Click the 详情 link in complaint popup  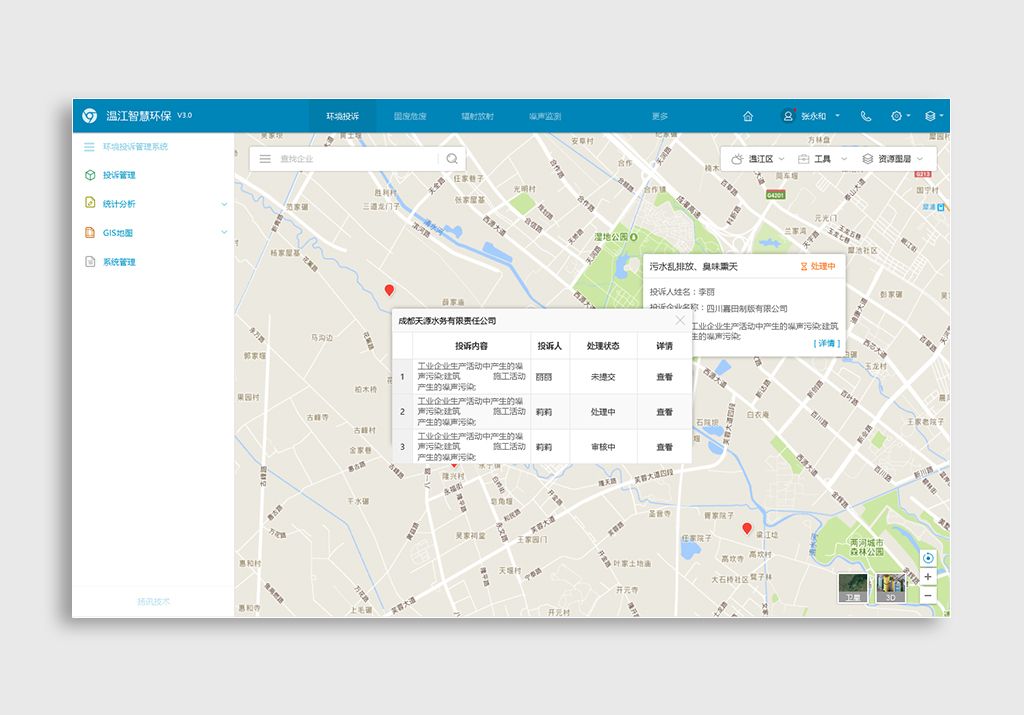pyautogui.click(x=827, y=343)
